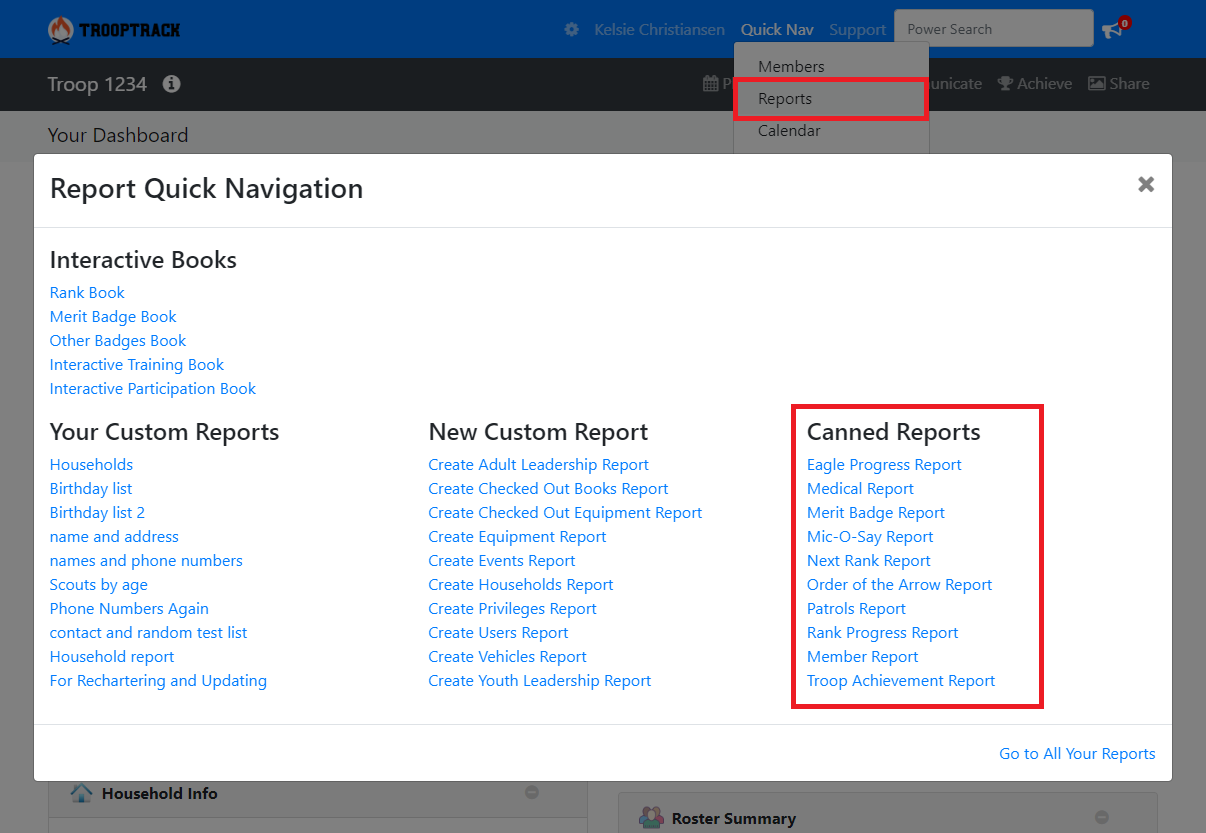Select Calendar in Quick Nav dropdown

pos(789,131)
